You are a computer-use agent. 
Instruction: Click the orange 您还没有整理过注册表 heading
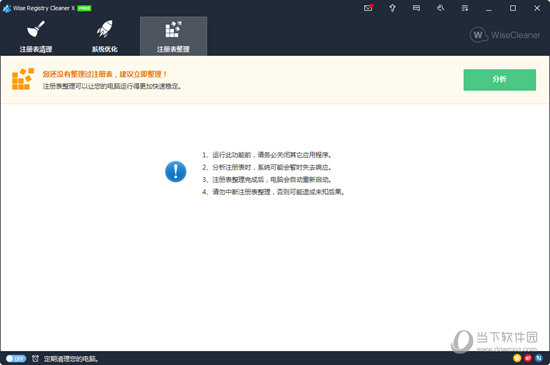click(x=105, y=74)
